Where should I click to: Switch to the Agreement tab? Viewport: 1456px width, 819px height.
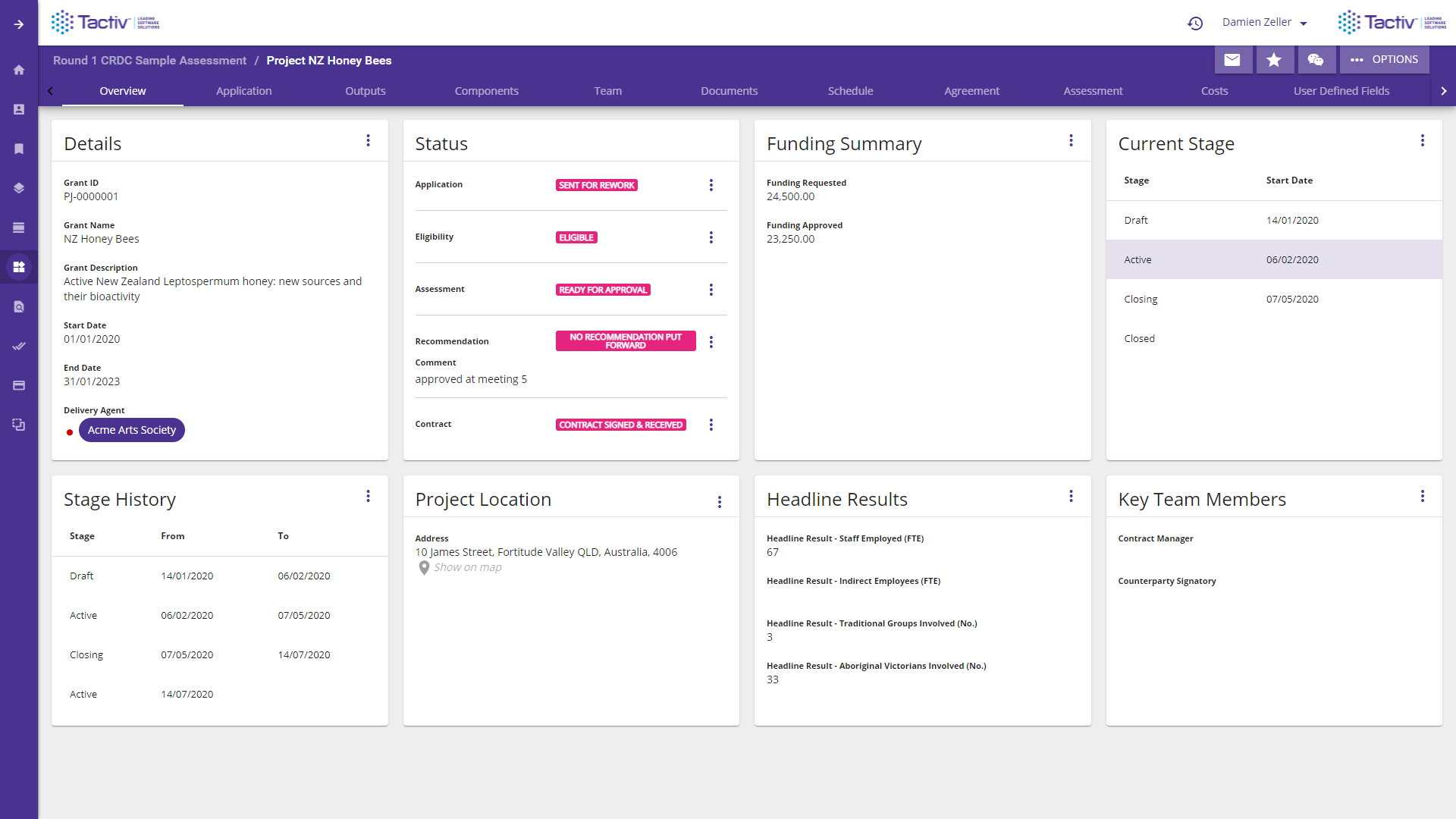971,91
